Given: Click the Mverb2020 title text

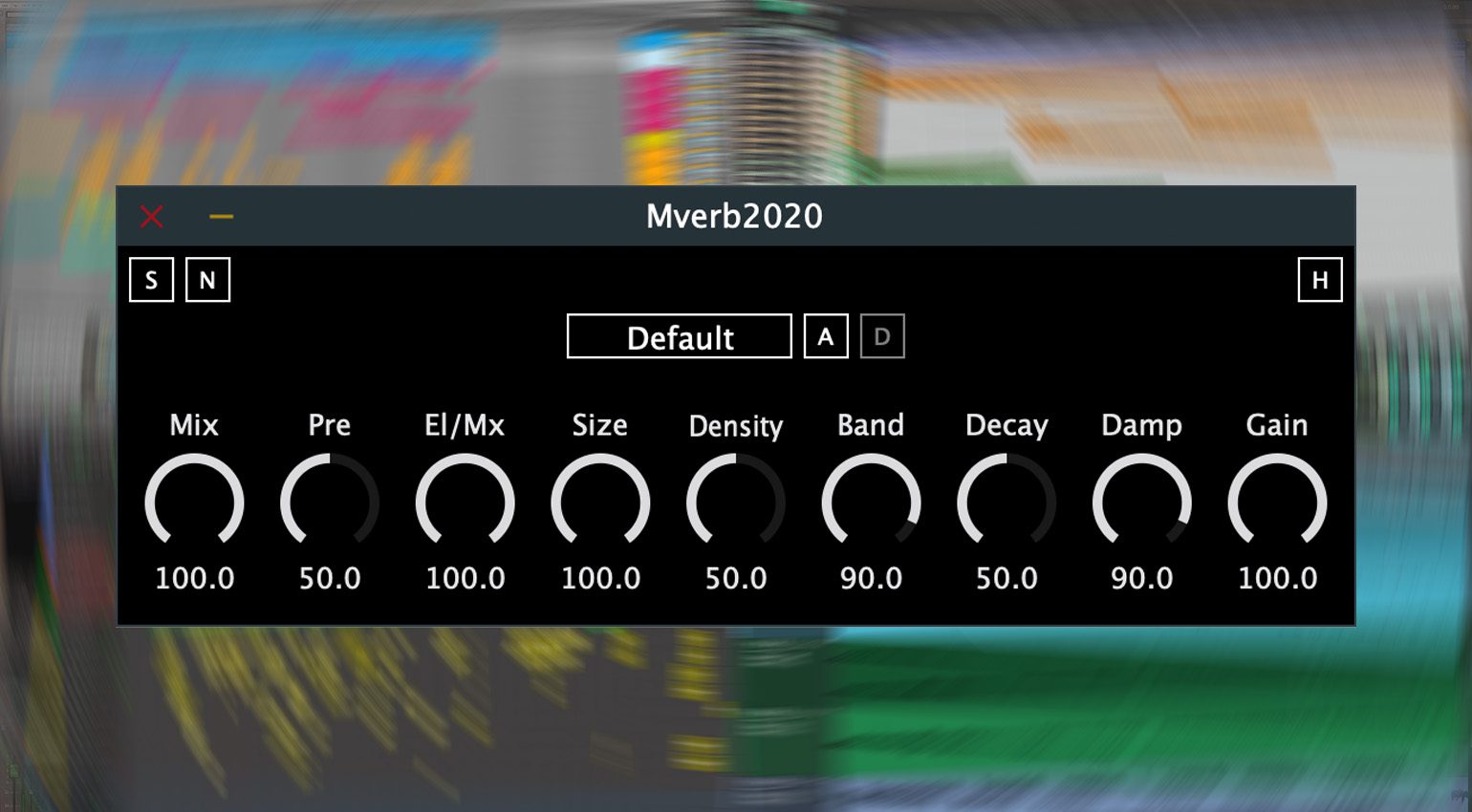Looking at the screenshot, I should pos(734,216).
